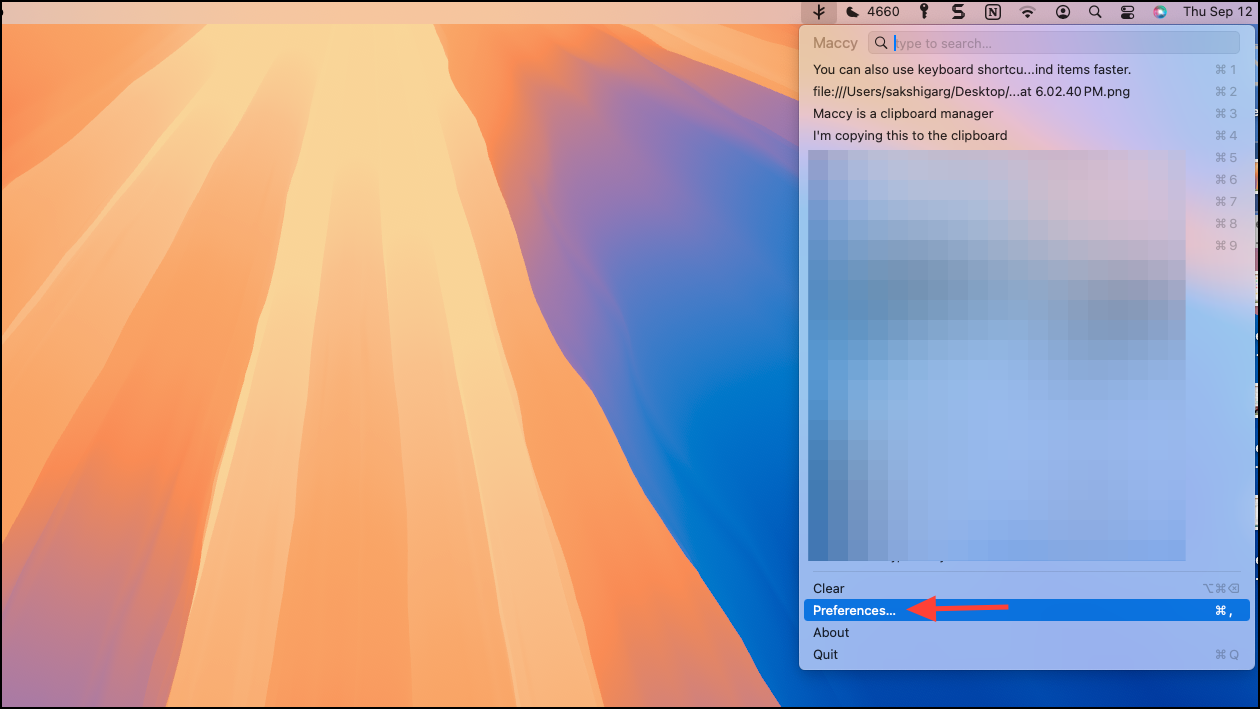This screenshot has height=709, width=1260.
Task: Click Clear in the Maccy menu
Action: coord(1025,589)
